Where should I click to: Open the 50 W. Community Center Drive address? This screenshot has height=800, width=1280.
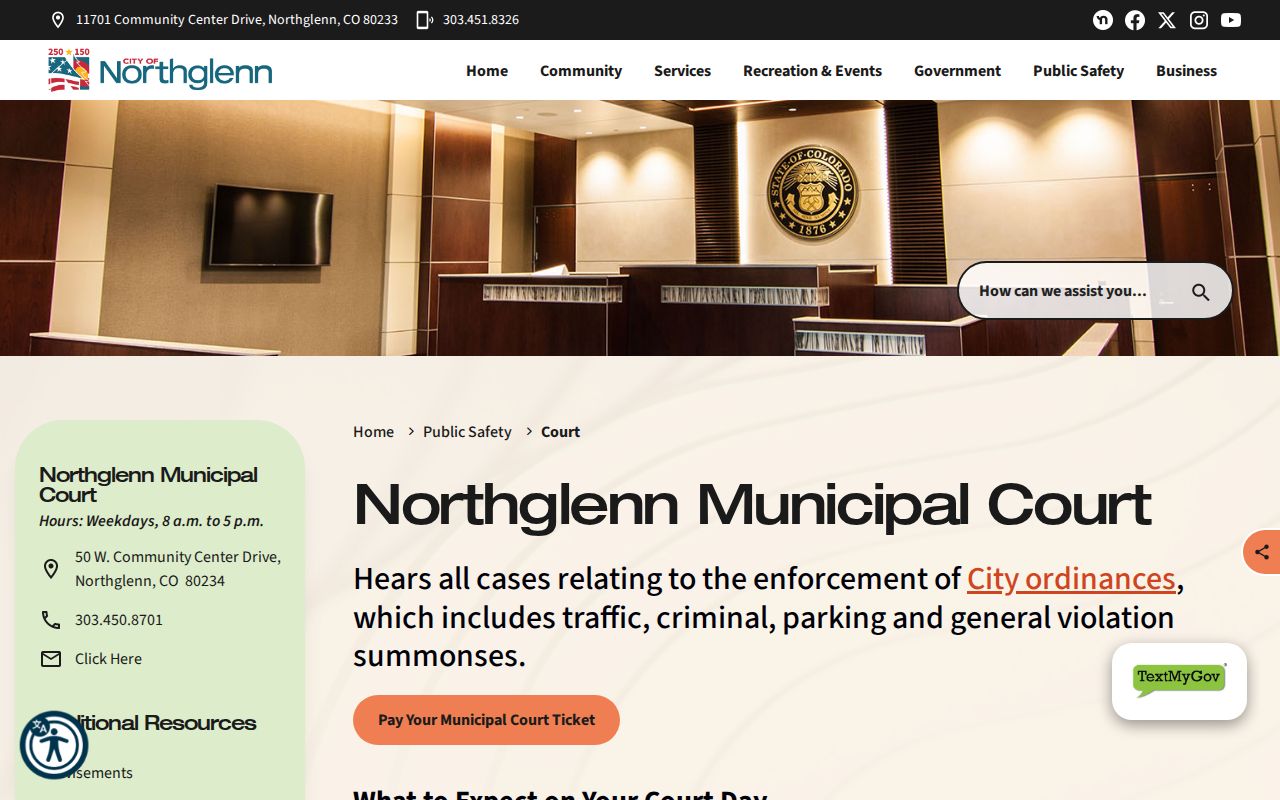point(178,569)
